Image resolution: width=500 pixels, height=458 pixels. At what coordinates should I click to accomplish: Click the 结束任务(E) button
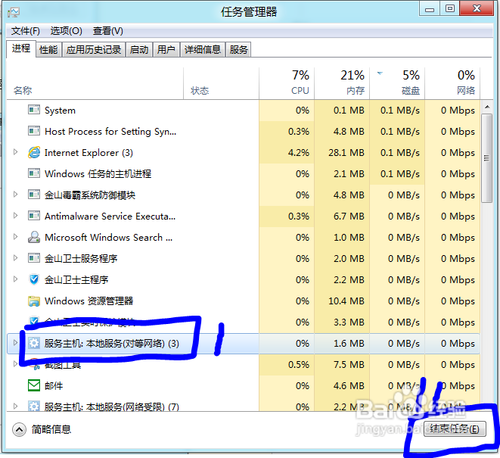click(455, 429)
